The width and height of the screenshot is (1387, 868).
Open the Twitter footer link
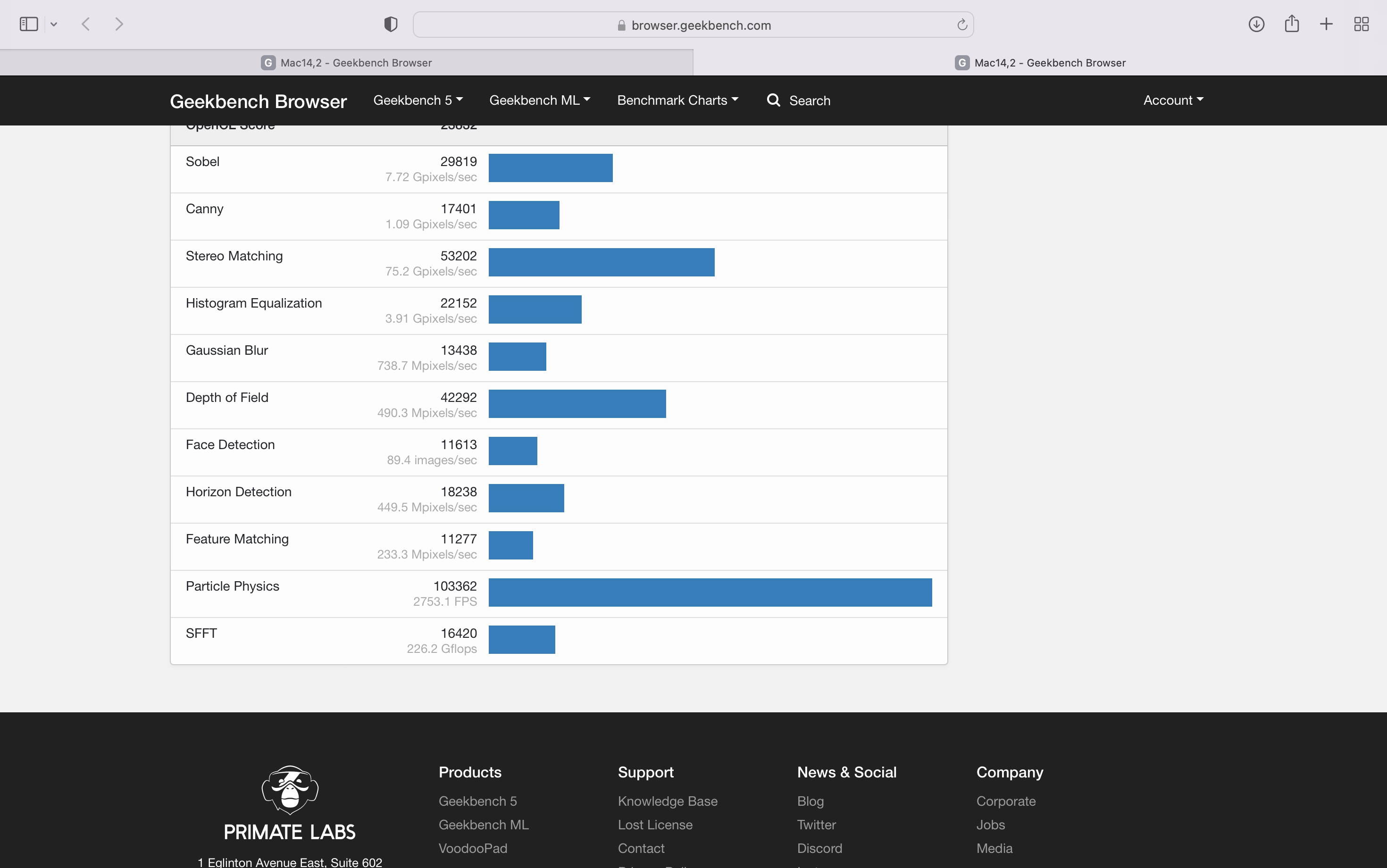(816, 825)
